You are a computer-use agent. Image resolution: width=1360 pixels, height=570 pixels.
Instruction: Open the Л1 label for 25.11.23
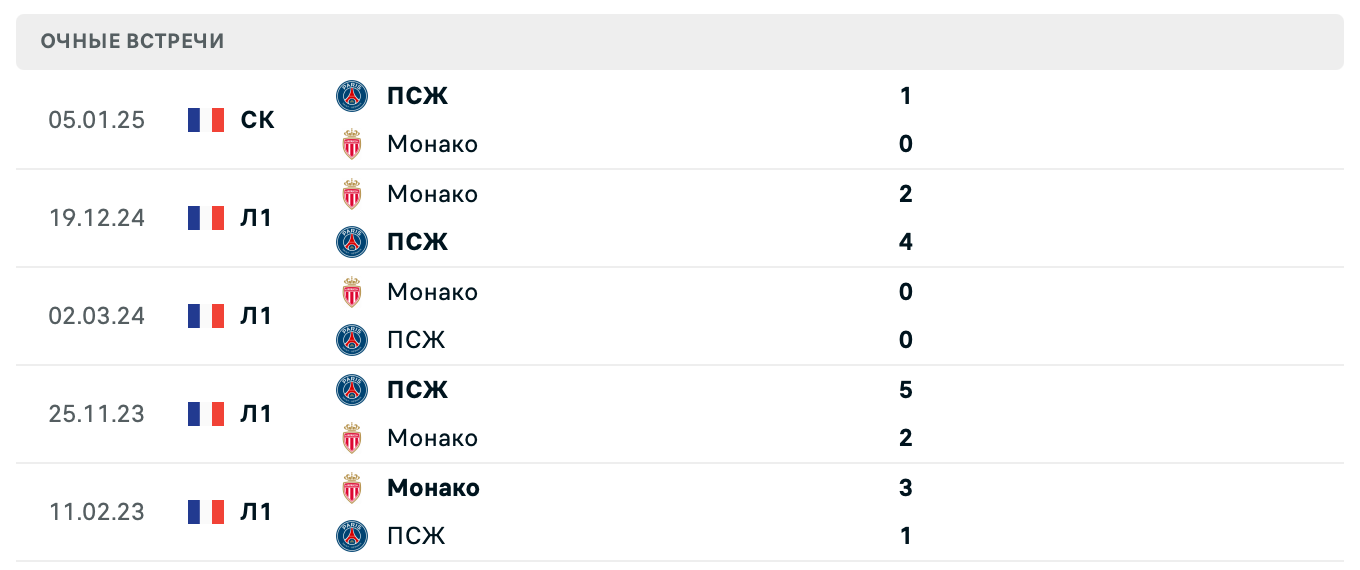pyautogui.click(x=256, y=414)
